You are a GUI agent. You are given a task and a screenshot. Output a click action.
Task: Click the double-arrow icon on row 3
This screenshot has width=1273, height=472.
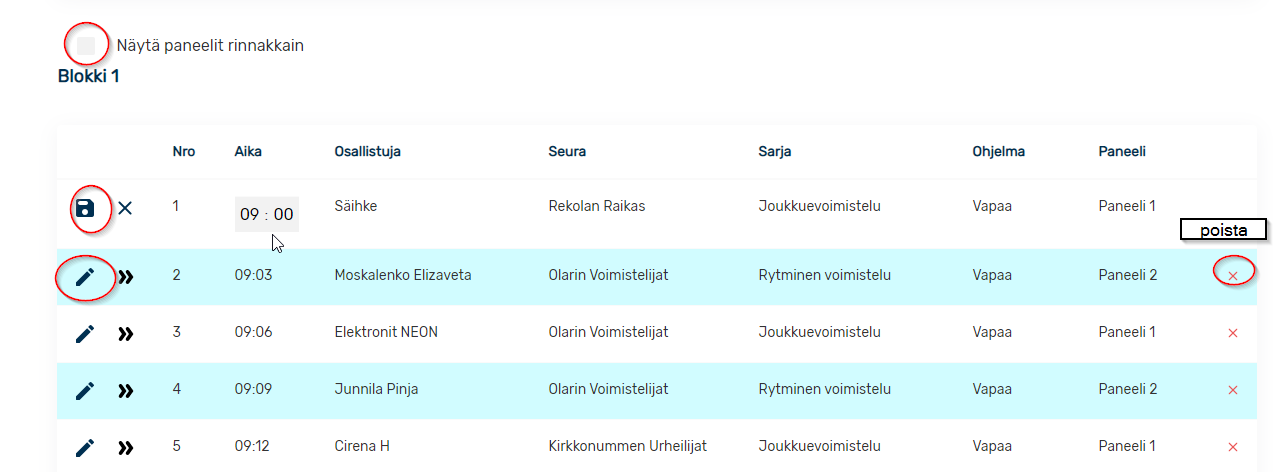[x=125, y=333]
